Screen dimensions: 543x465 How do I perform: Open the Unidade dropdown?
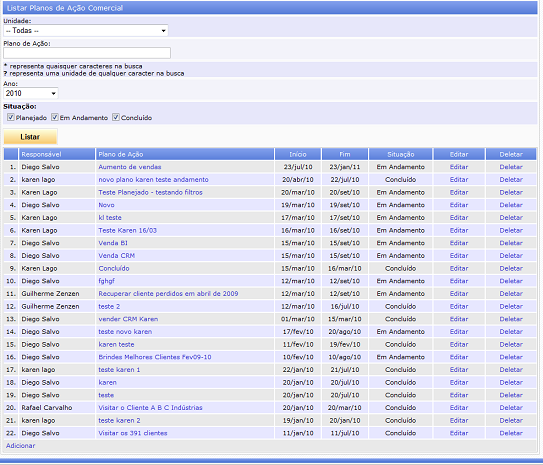pyautogui.click(x=86, y=30)
